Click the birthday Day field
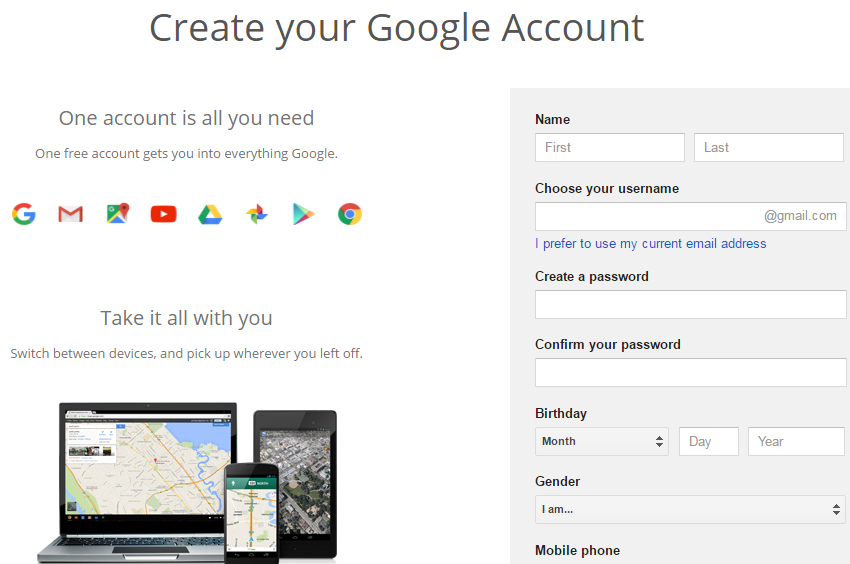The width and height of the screenshot is (850, 564). (x=709, y=441)
